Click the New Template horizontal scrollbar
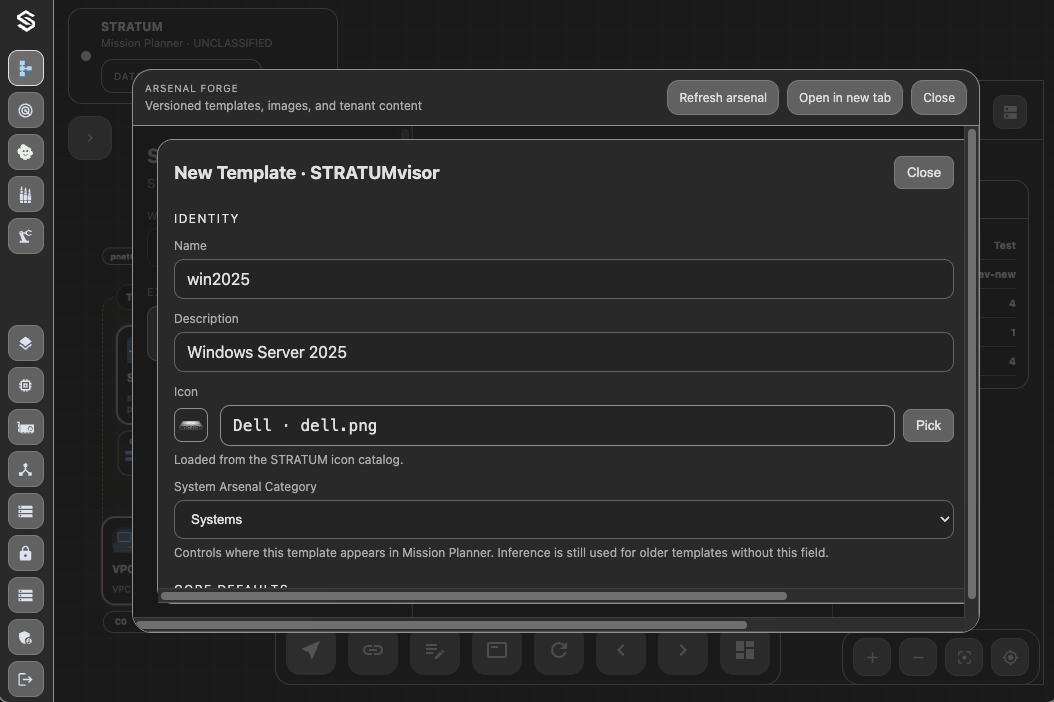1054x702 pixels. tap(474, 596)
